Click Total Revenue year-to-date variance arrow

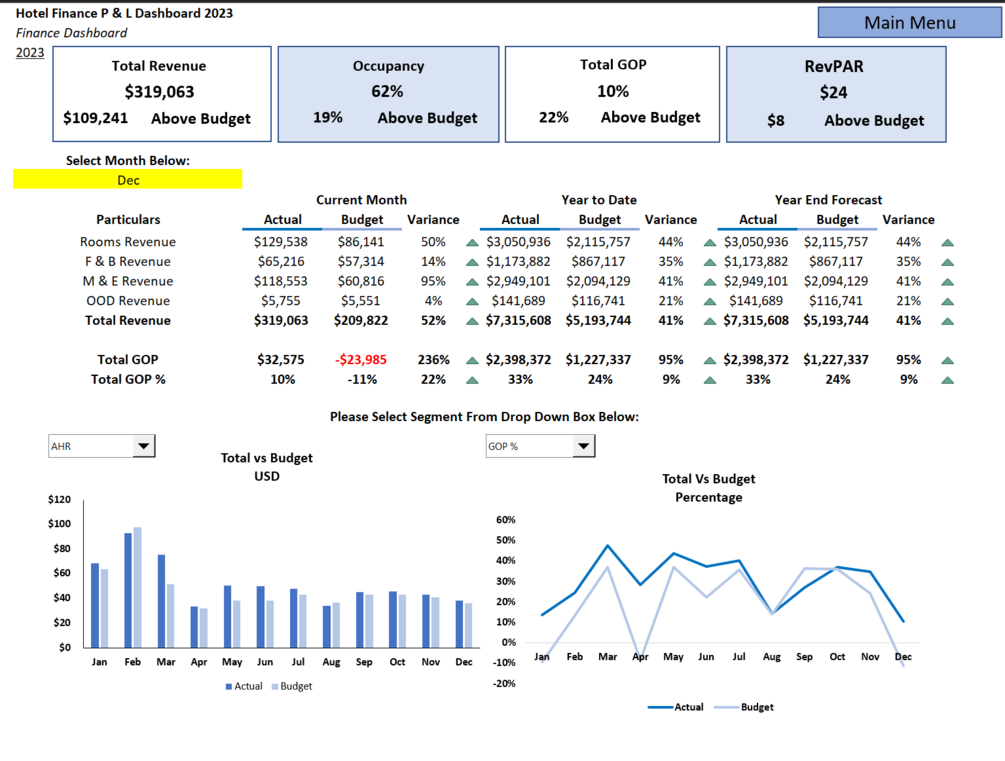(x=710, y=321)
